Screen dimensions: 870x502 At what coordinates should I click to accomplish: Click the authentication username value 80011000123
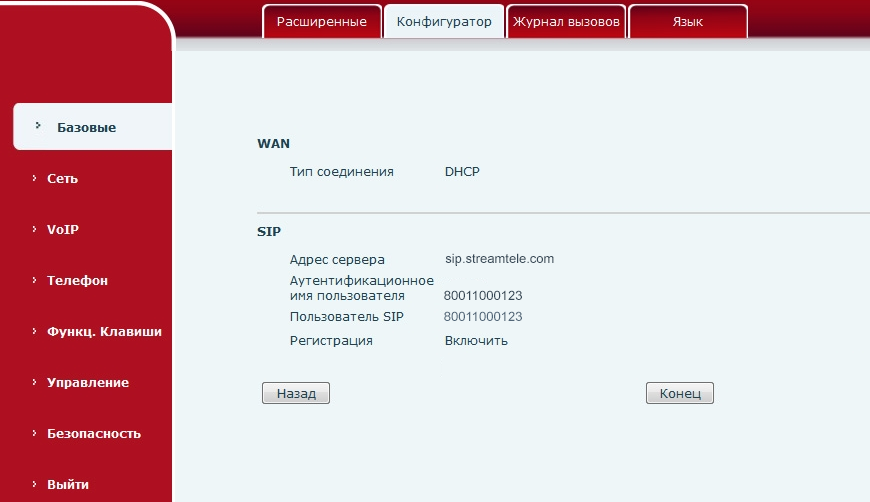483,296
